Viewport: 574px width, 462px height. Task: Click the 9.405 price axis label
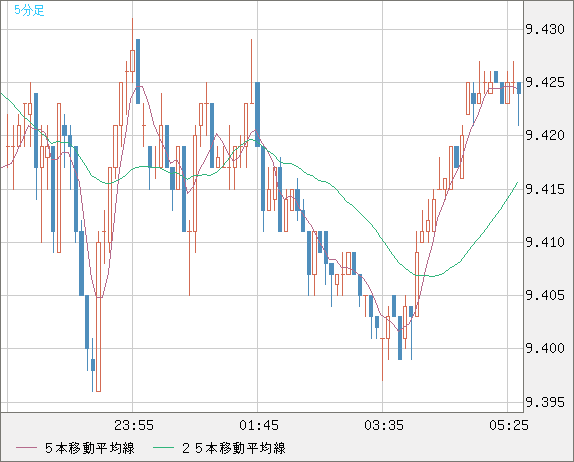tap(545, 295)
